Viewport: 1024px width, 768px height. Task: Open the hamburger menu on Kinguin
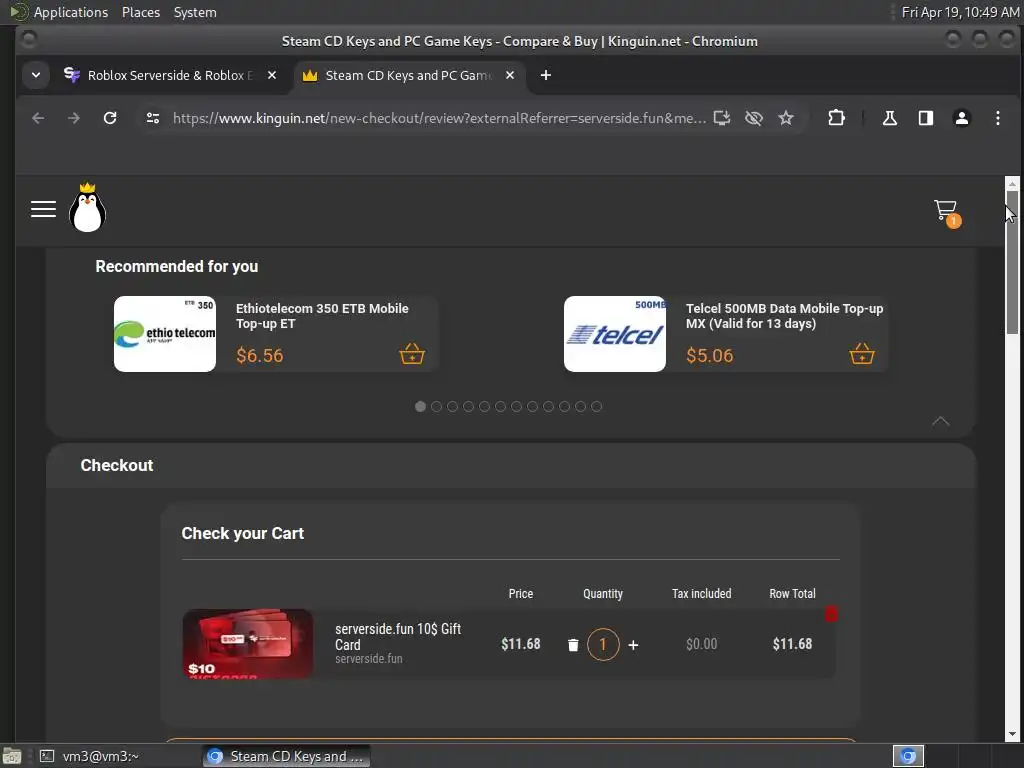(x=43, y=209)
